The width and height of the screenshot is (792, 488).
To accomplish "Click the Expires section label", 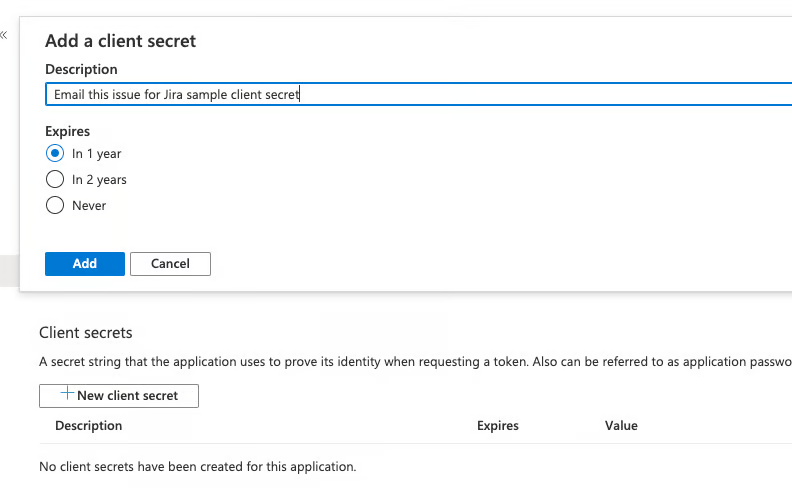I will (67, 131).
